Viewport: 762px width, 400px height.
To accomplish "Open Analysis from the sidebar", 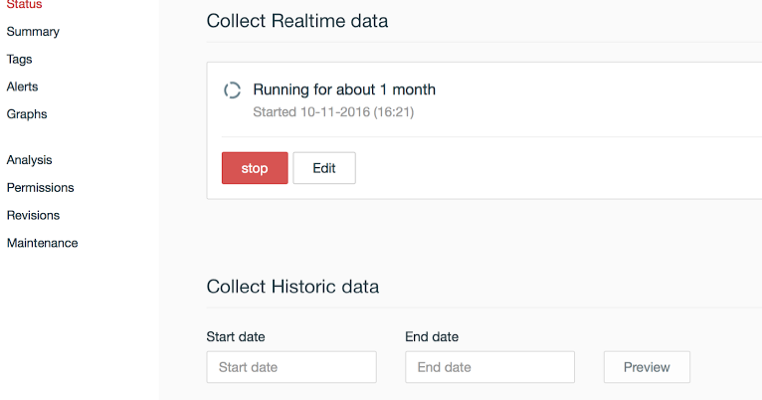I will coord(30,160).
